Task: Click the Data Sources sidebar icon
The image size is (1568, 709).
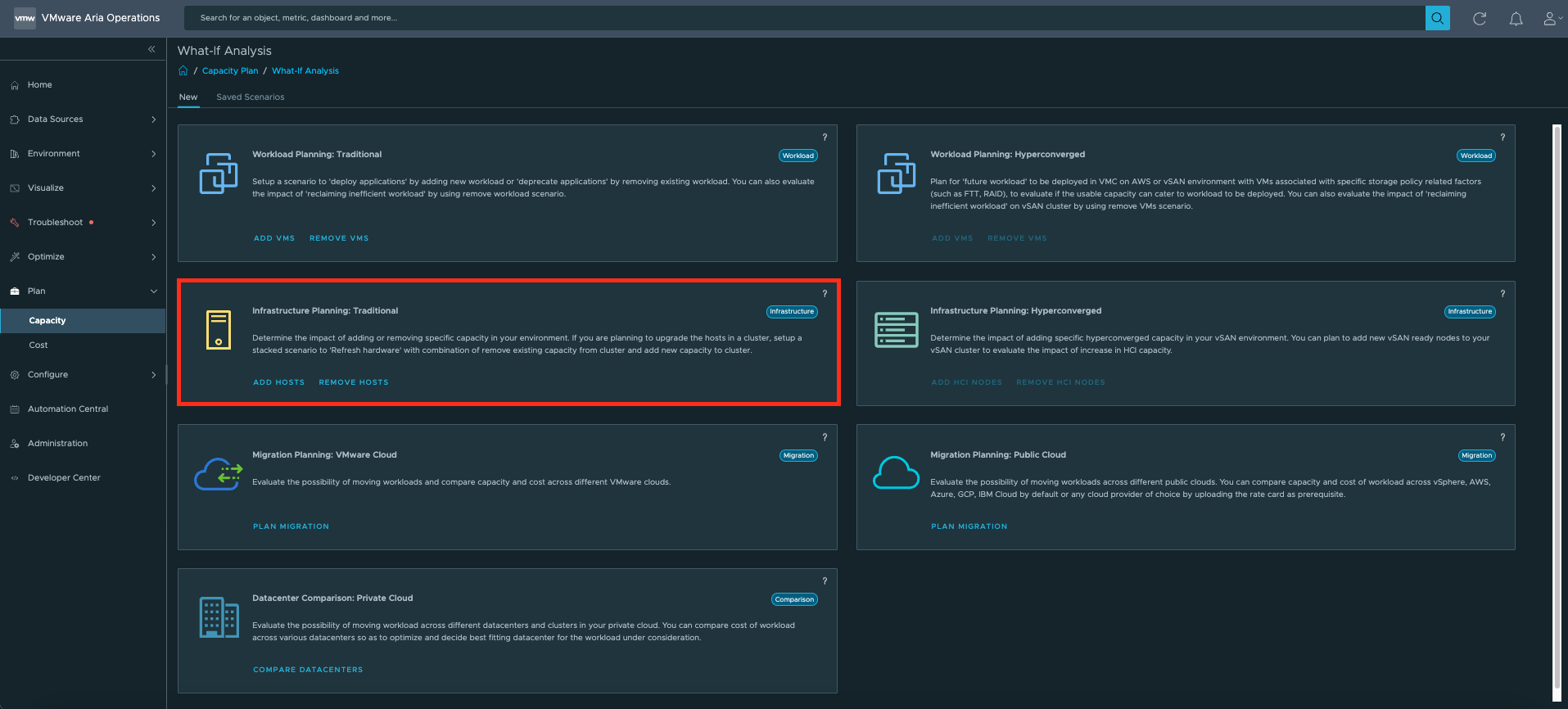Action: pyautogui.click(x=15, y=120)
